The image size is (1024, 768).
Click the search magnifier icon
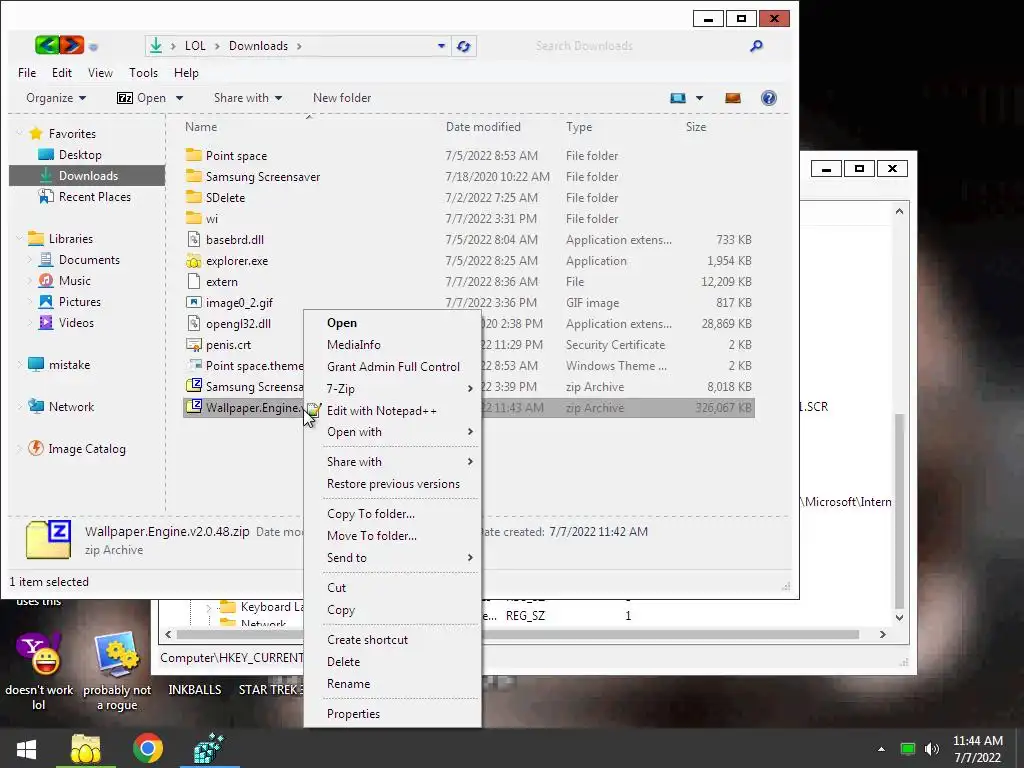(x=756, y=46)
